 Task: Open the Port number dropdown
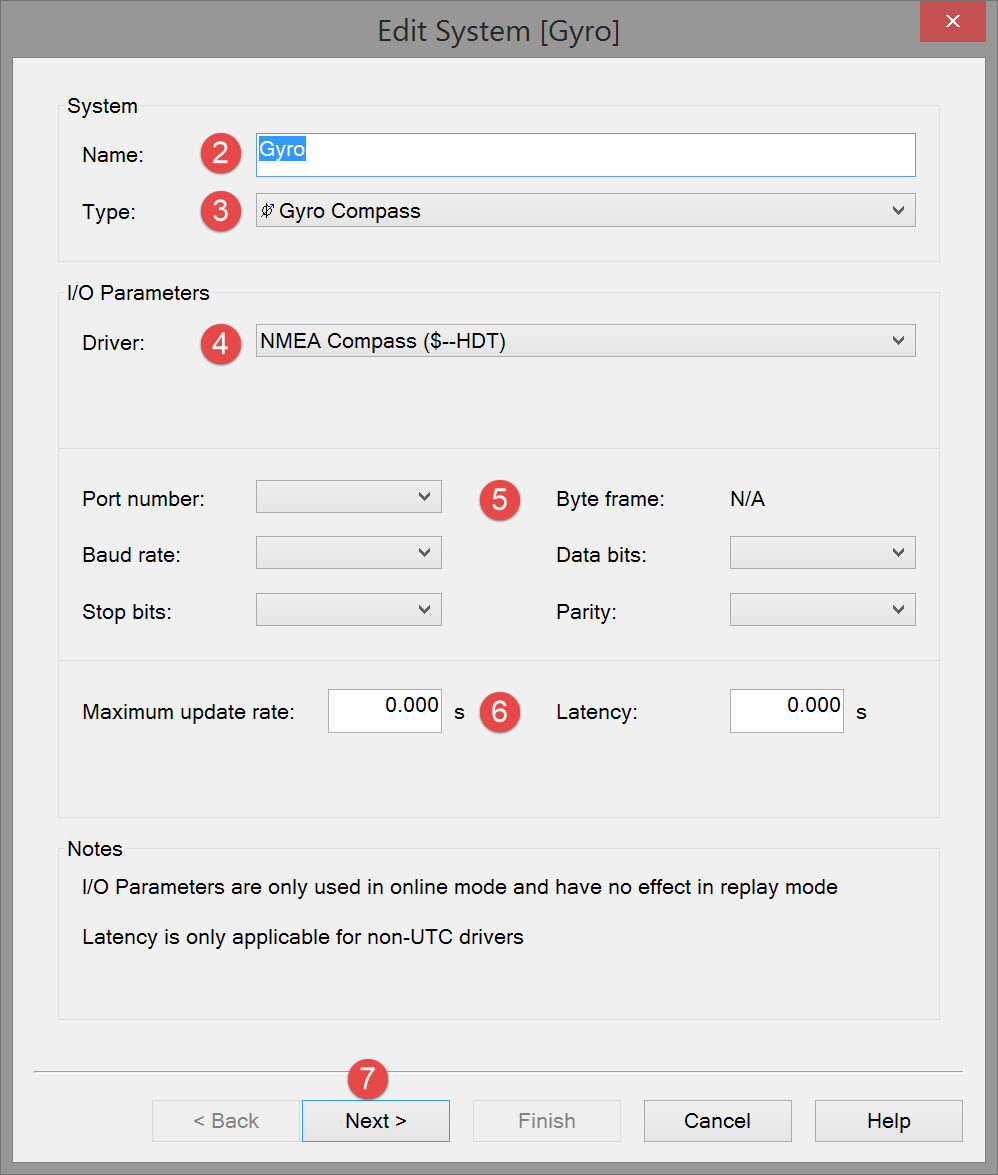pyautogui.click(x=348, y=497)
